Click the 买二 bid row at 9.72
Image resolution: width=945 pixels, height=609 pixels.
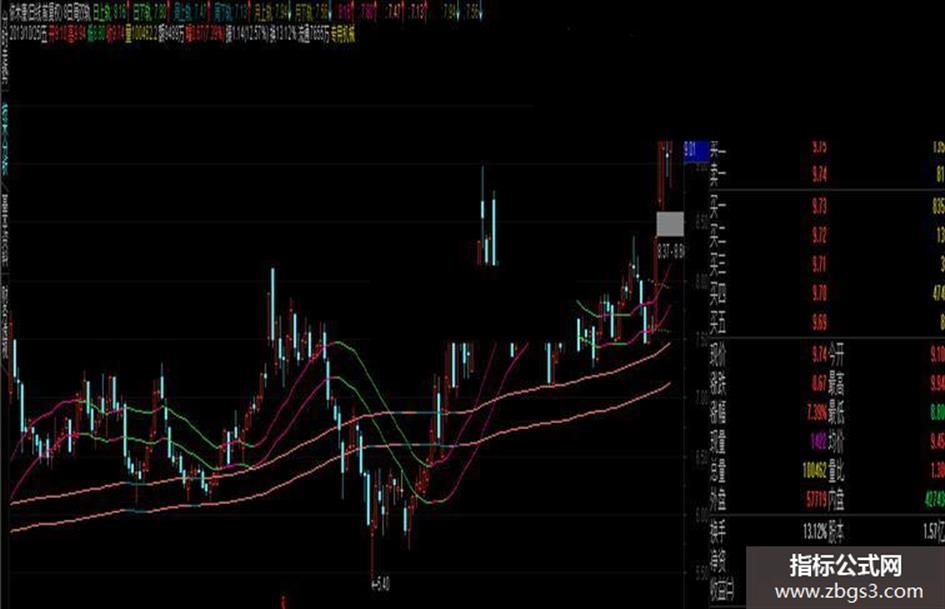(826, 235)
